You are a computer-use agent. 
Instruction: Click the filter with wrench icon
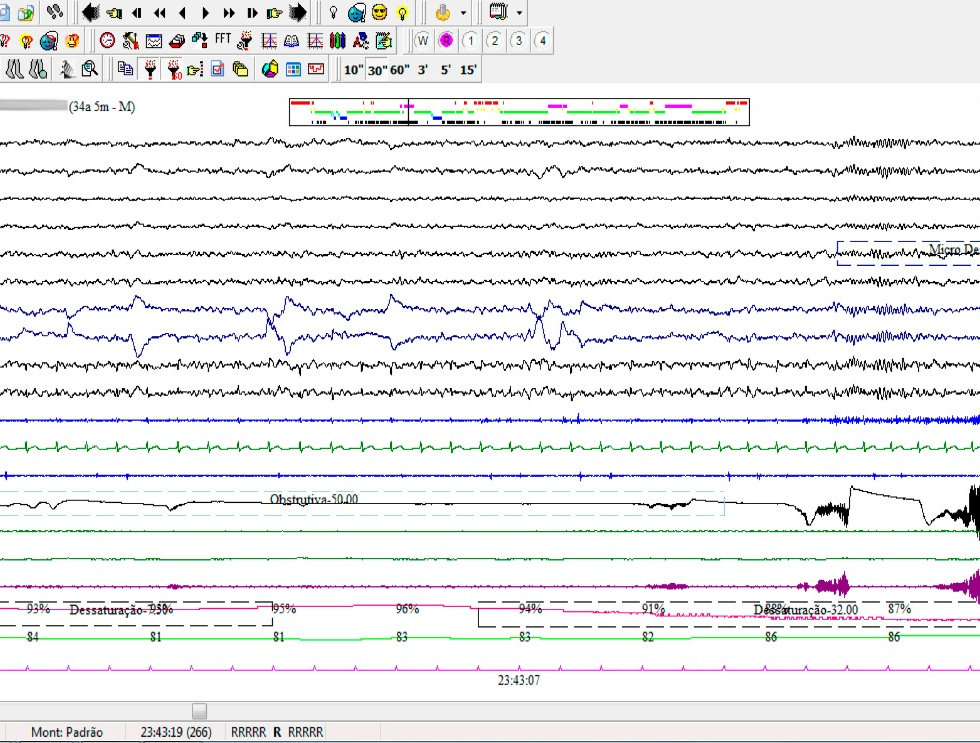[x=245, y=41]
